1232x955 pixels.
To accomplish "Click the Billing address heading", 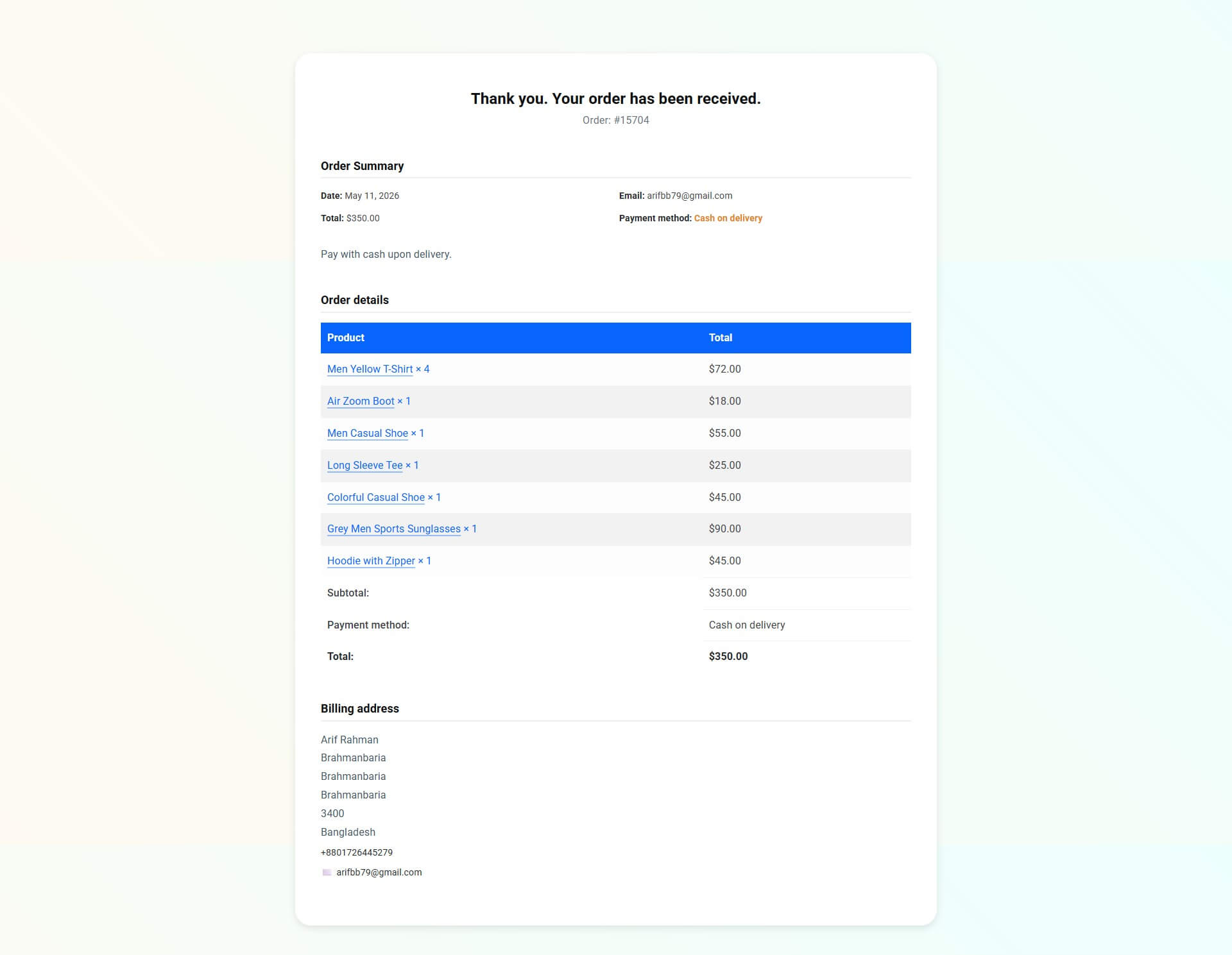I will (360, 709).
